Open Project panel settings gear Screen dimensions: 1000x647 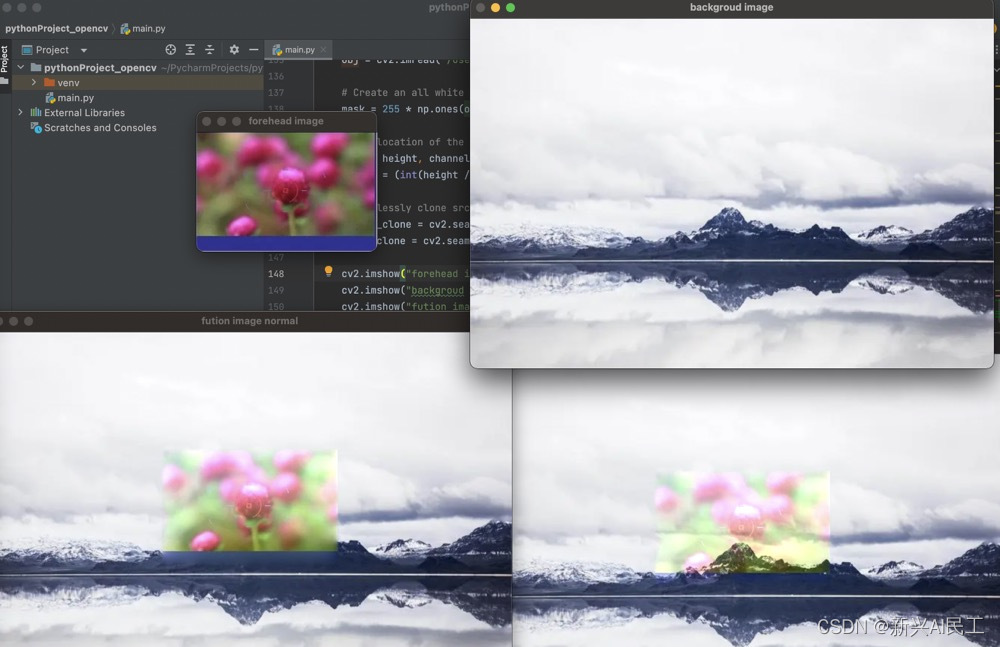point(234,50)
